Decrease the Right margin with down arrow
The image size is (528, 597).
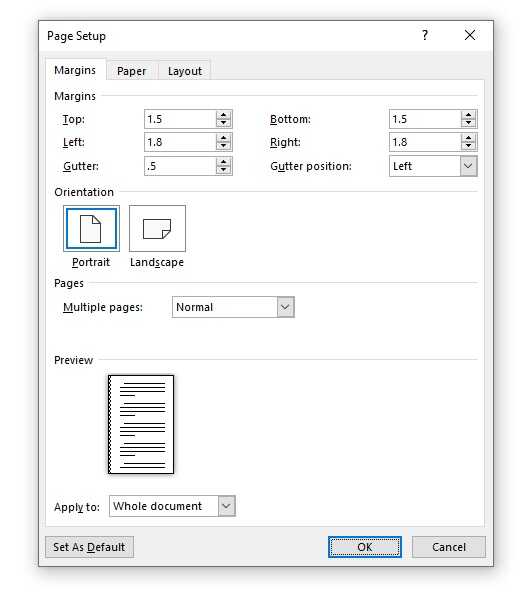coord(468,146)
